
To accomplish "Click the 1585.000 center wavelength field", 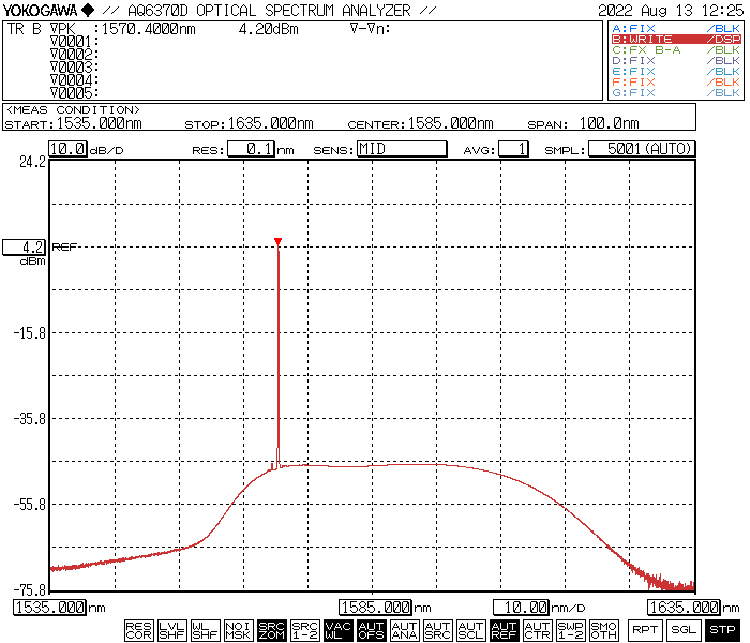I will pyautogui.click(x=376, y=607).
